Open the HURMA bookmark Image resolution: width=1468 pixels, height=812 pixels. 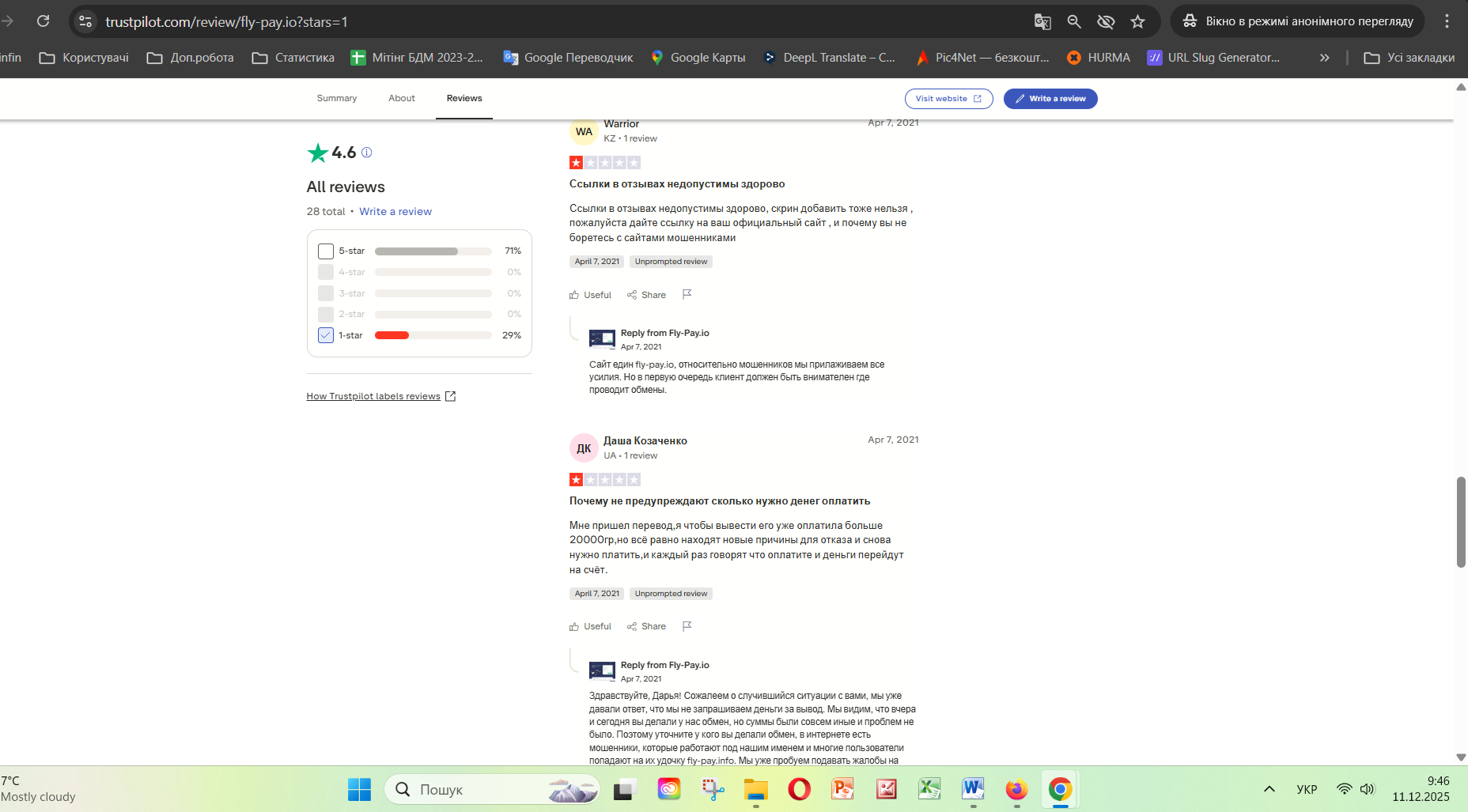pos(1099,58)
